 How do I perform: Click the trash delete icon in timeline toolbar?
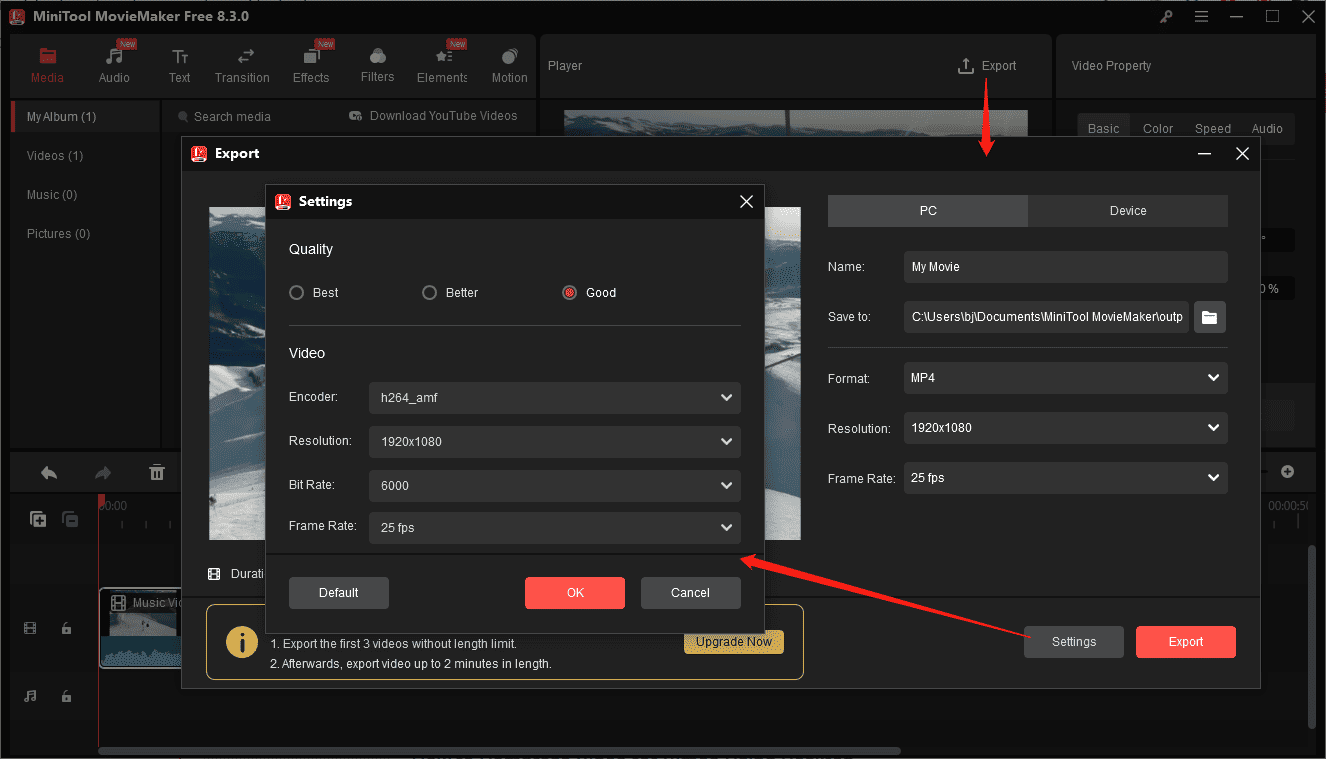pyautogui.click(x=157, y=473)
